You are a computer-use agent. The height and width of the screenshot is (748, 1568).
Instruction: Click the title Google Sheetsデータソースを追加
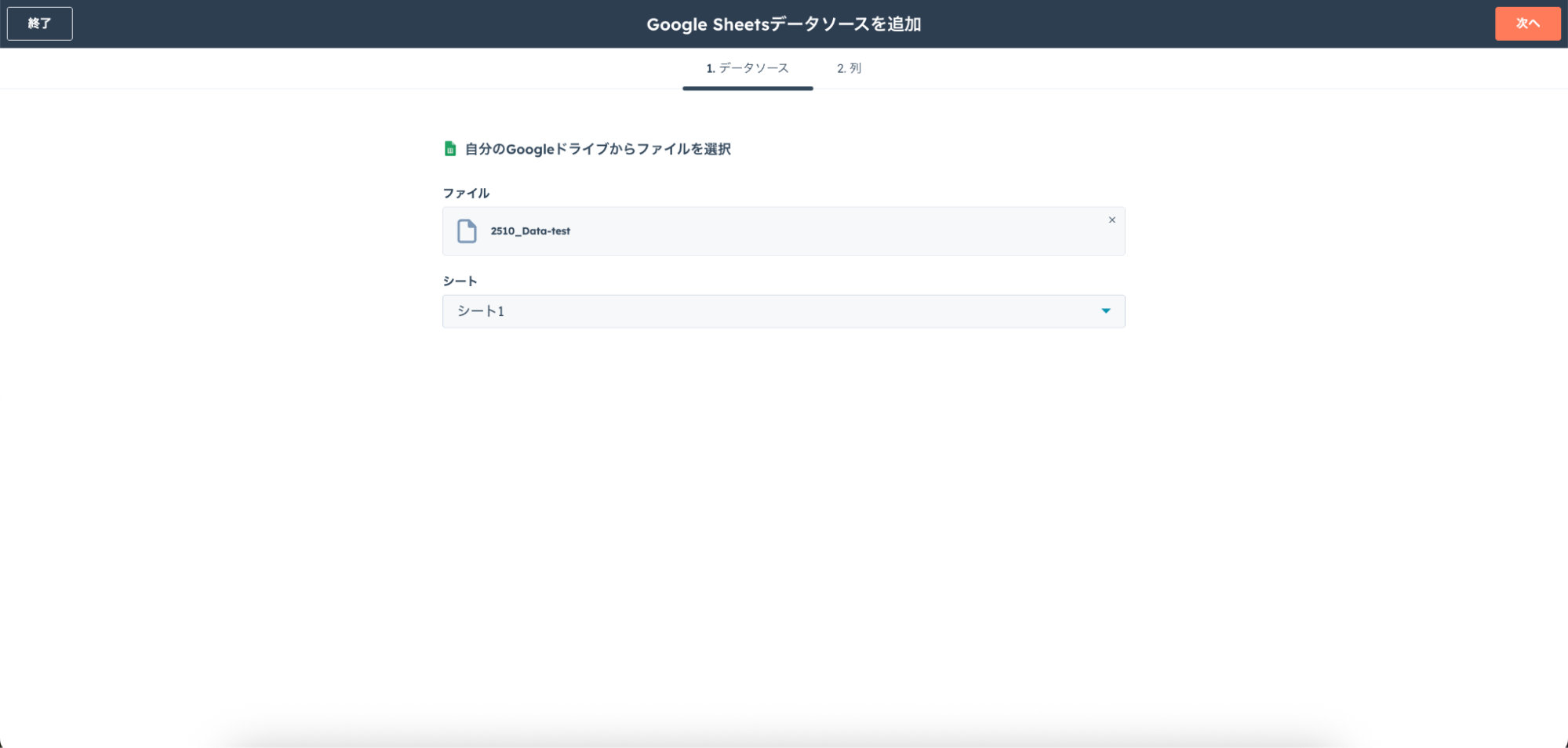783,24
